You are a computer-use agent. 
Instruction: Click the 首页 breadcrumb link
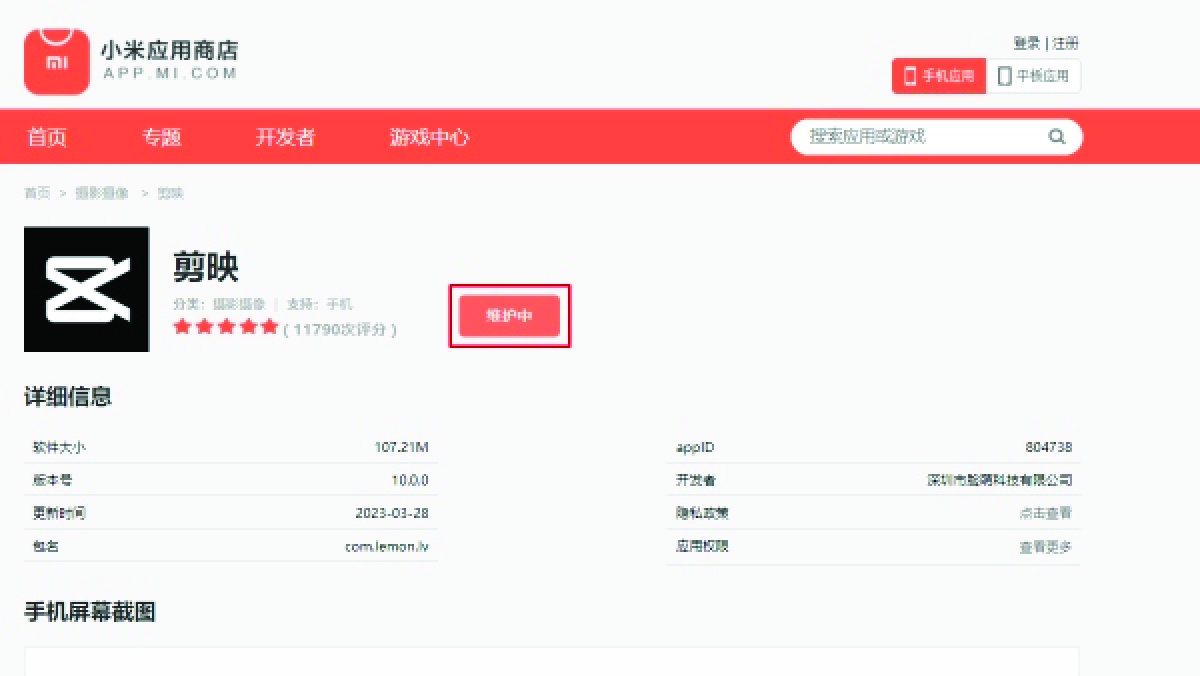click(x=37, y=193)
